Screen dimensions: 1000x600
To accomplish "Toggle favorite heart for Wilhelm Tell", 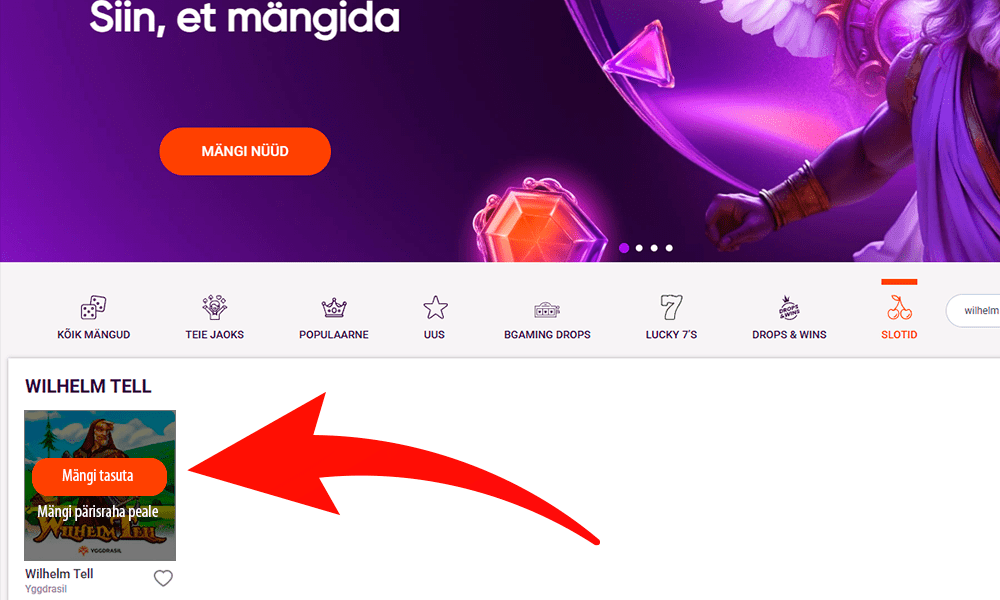I will click(163, 578).
